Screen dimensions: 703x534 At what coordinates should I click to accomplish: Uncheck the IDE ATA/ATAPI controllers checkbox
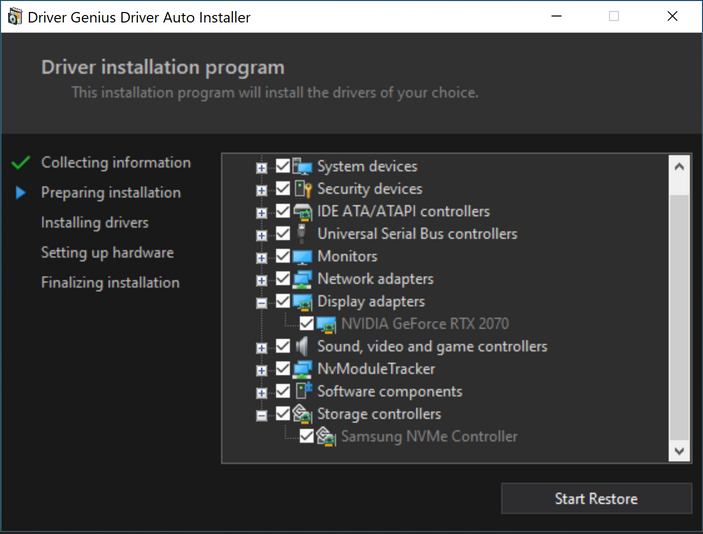(x=283, y=210)
